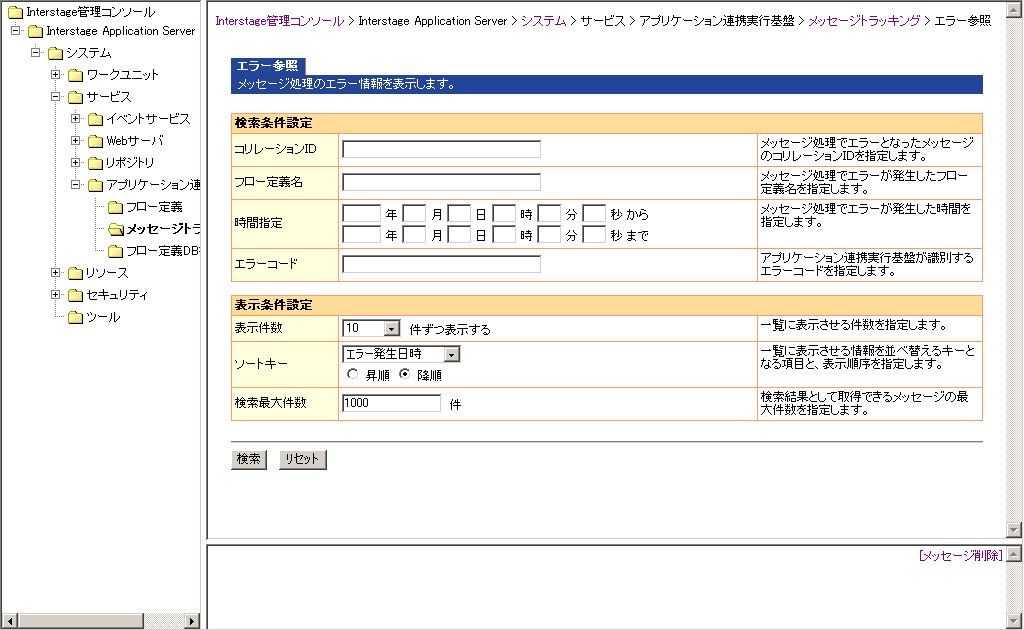1024x630 pixels.
Task: Click the リセット button
Action: coord(302,459)
